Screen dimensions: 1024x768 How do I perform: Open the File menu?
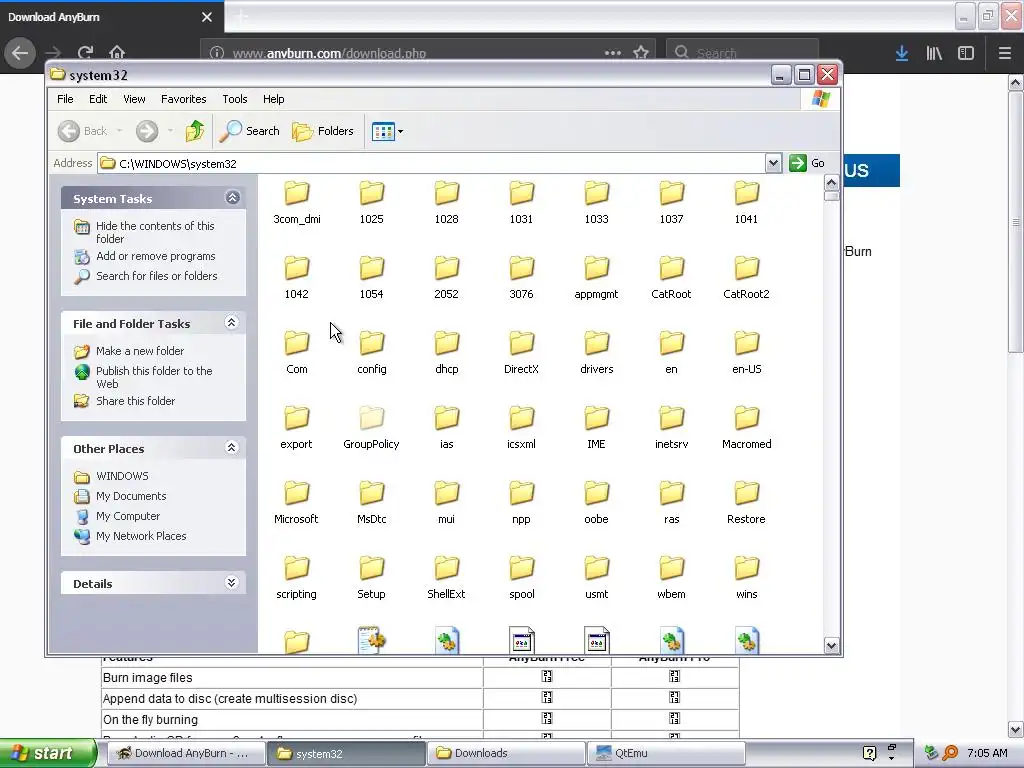coord(65,99)
